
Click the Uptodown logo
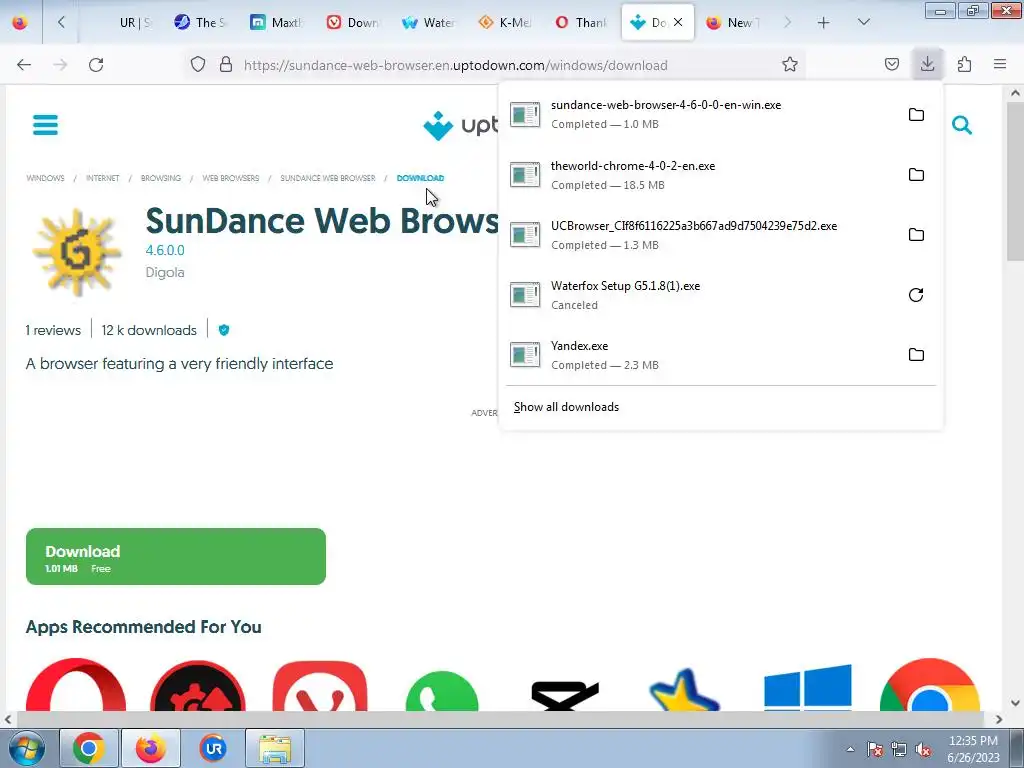coord(460,125)
